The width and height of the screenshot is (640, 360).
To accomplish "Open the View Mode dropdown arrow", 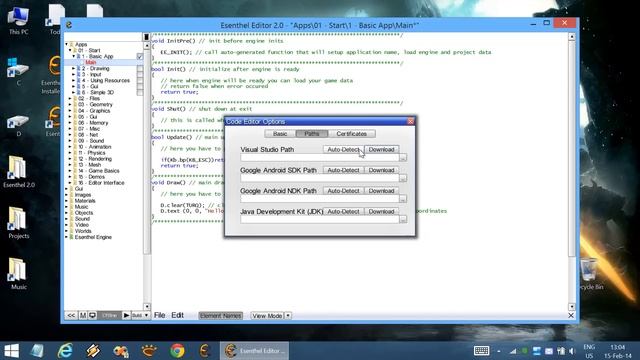I will (x=288, y=316).
